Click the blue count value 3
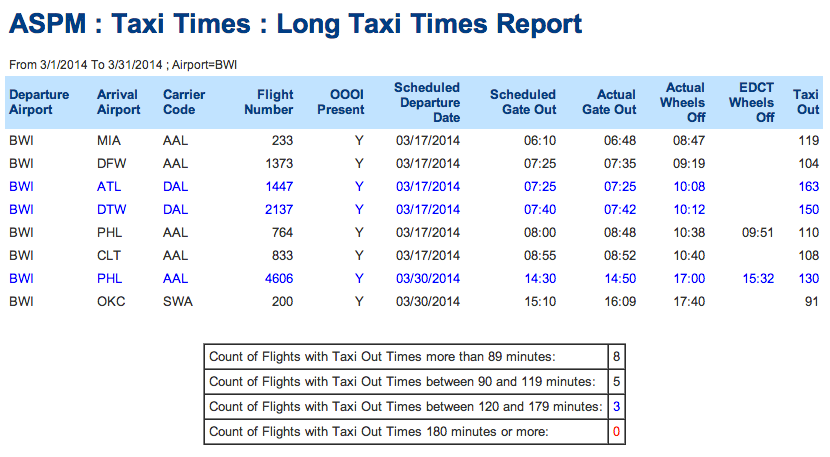The width and height of the screenshot is (830, 457). tap(616, 407)
